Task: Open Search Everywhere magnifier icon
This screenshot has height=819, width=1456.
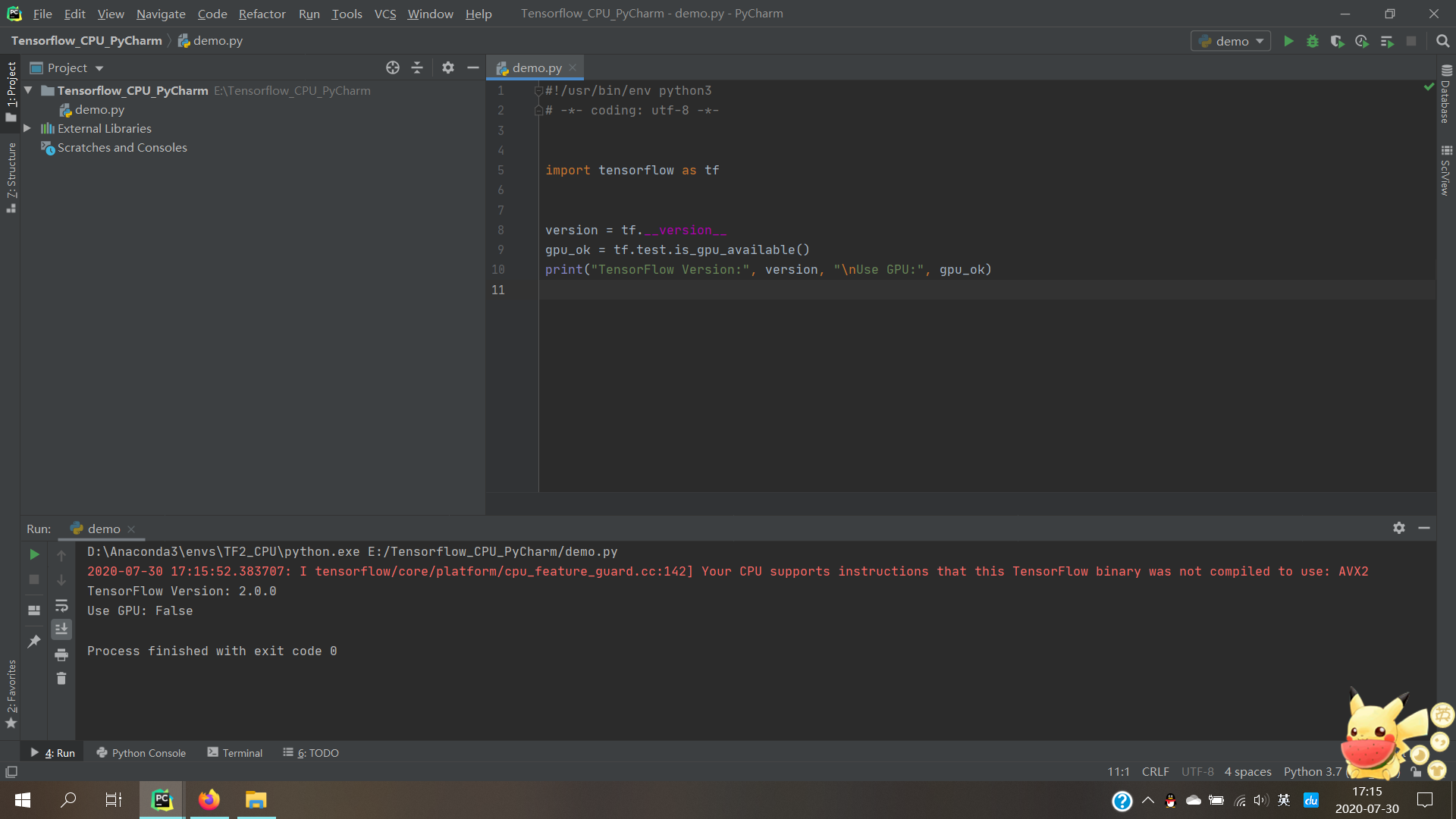Action: pyautogui.click(x=1442, y=41)
